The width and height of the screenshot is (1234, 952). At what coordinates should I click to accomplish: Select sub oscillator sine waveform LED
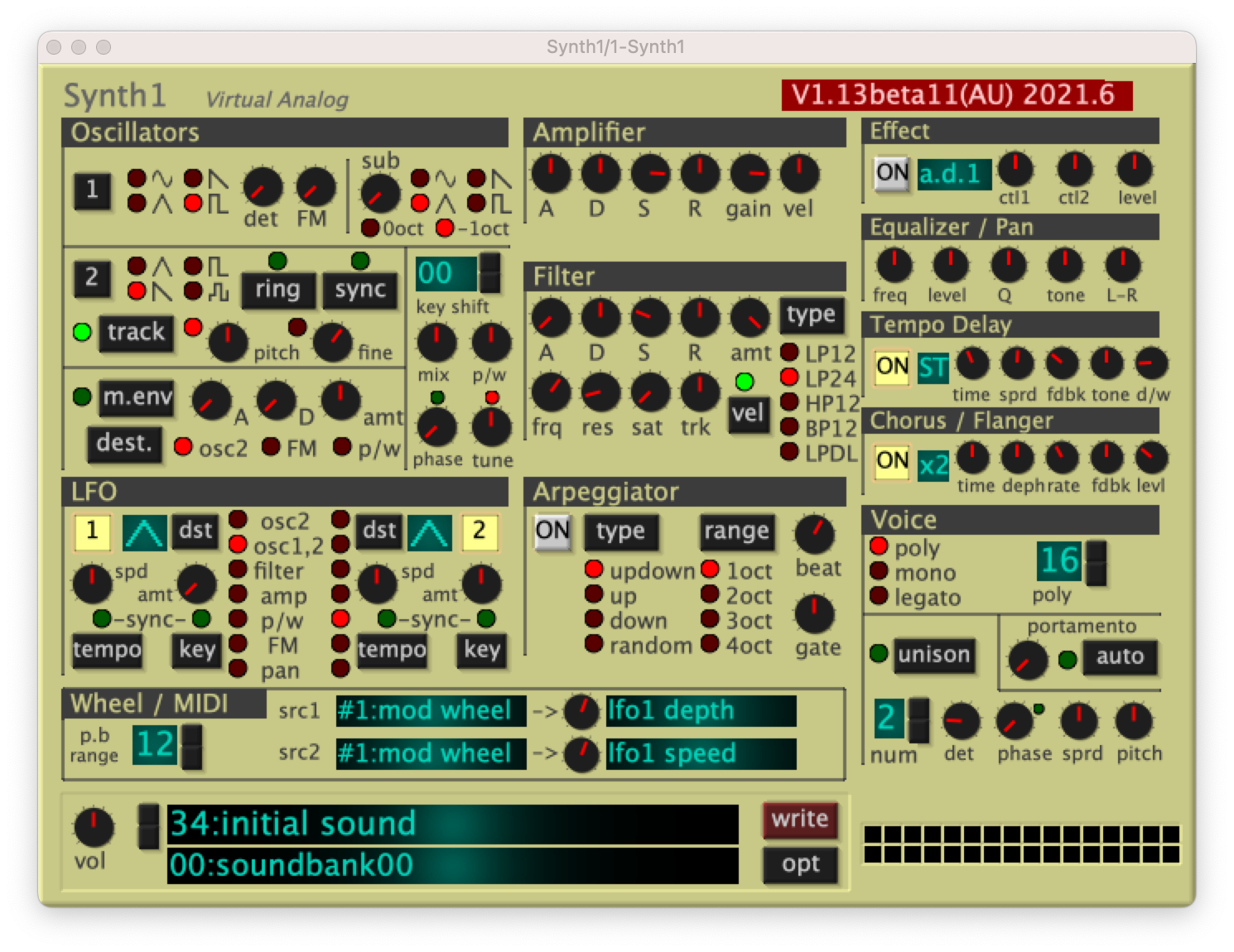pos(421,179)
